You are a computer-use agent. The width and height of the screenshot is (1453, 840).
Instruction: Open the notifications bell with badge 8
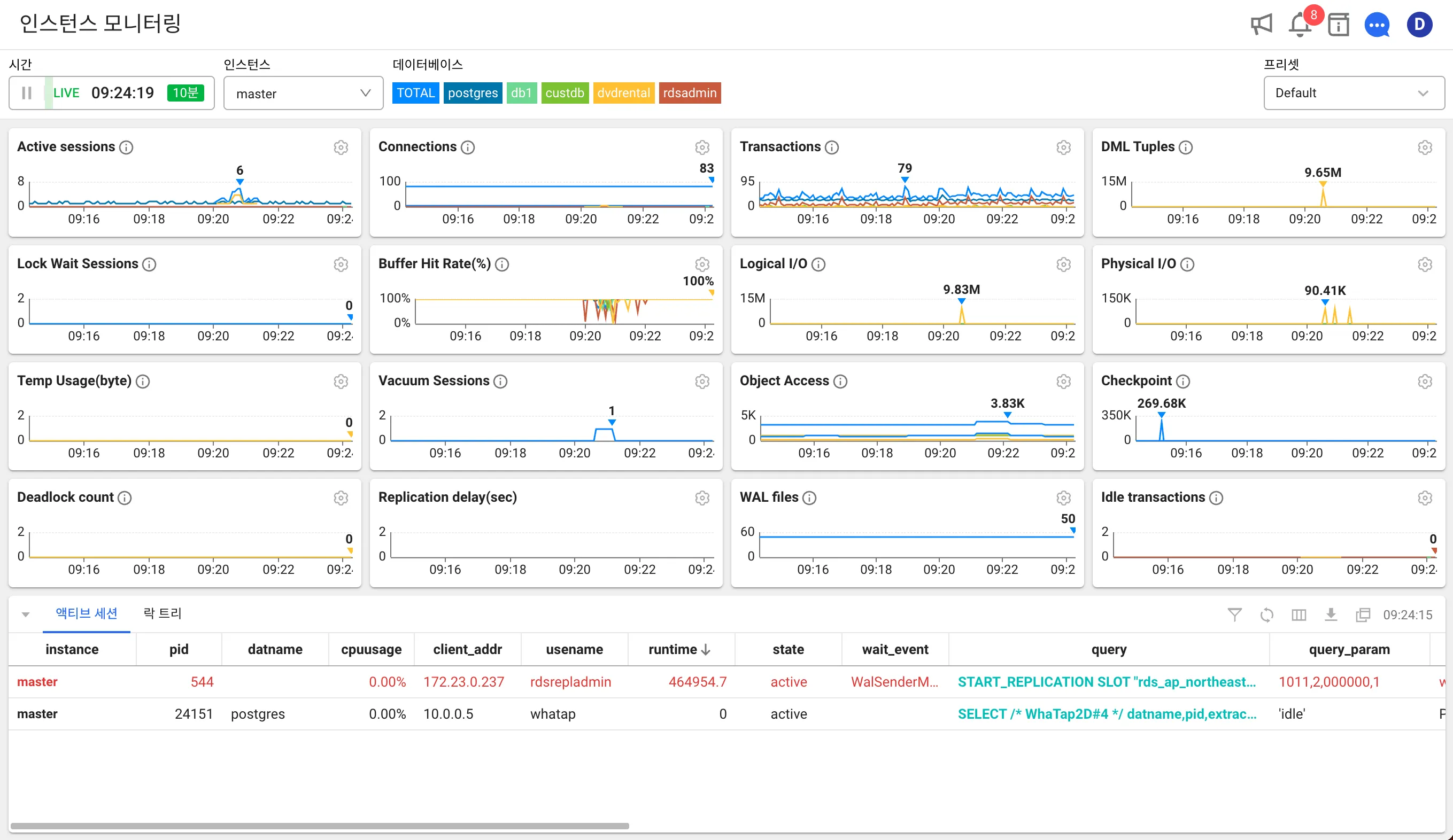coord(1300,25)
